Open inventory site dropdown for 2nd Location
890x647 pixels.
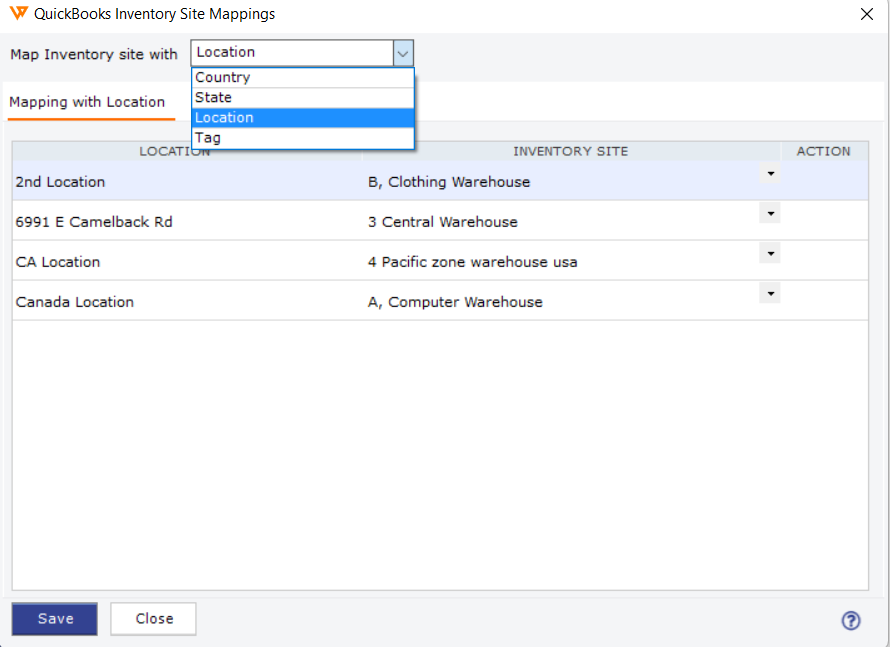click(770, 174)
